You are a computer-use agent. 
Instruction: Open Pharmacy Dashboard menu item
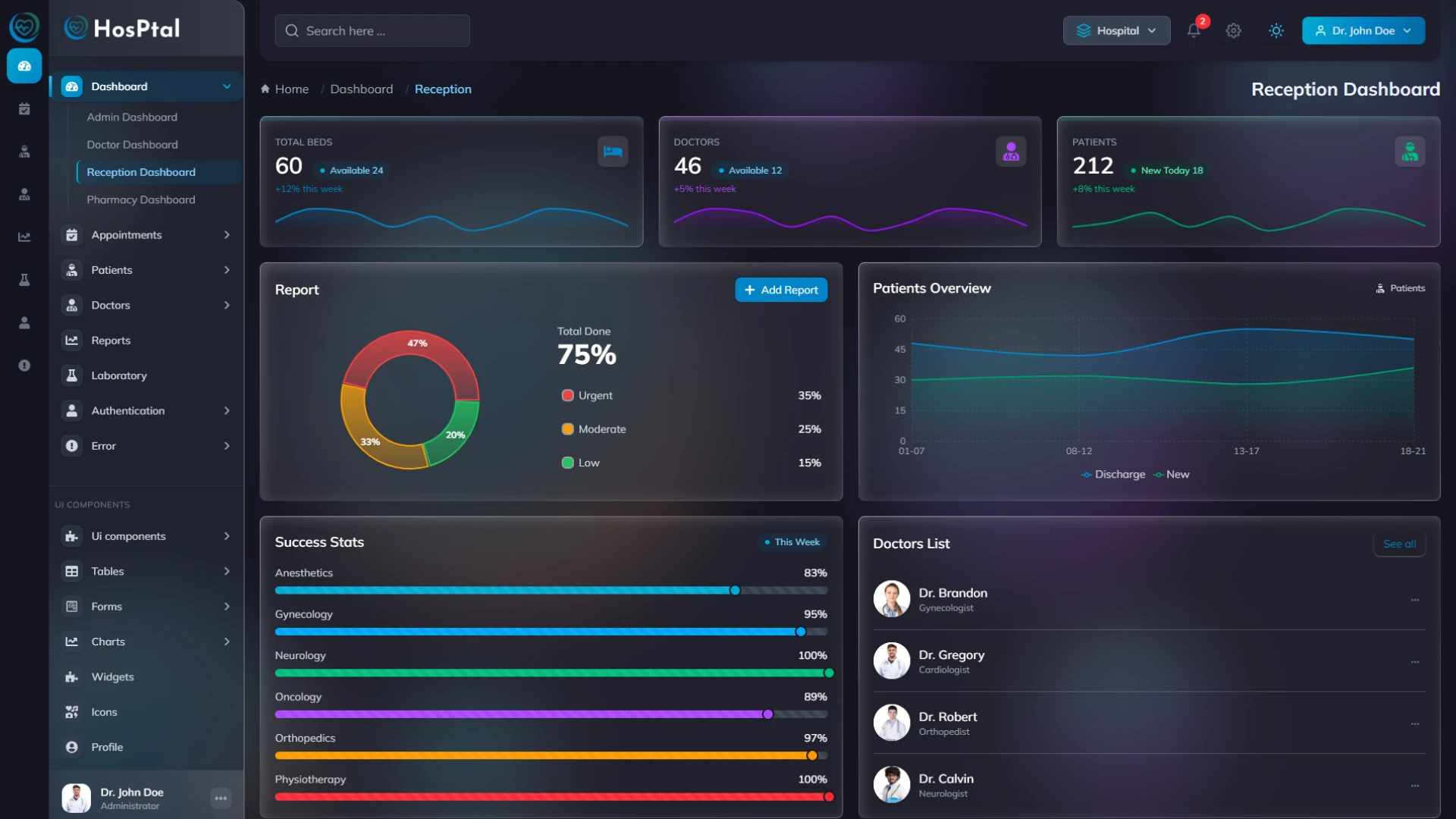tap(141, 200)
